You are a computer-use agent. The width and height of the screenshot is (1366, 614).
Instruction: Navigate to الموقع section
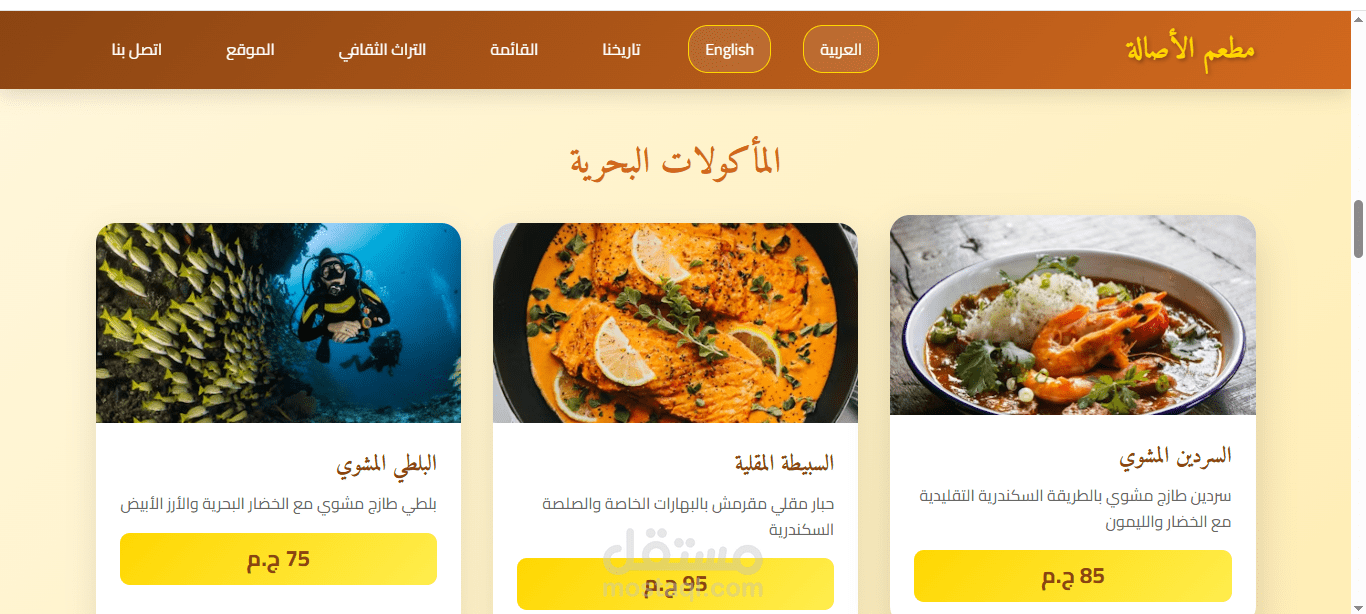pos(250,49)
